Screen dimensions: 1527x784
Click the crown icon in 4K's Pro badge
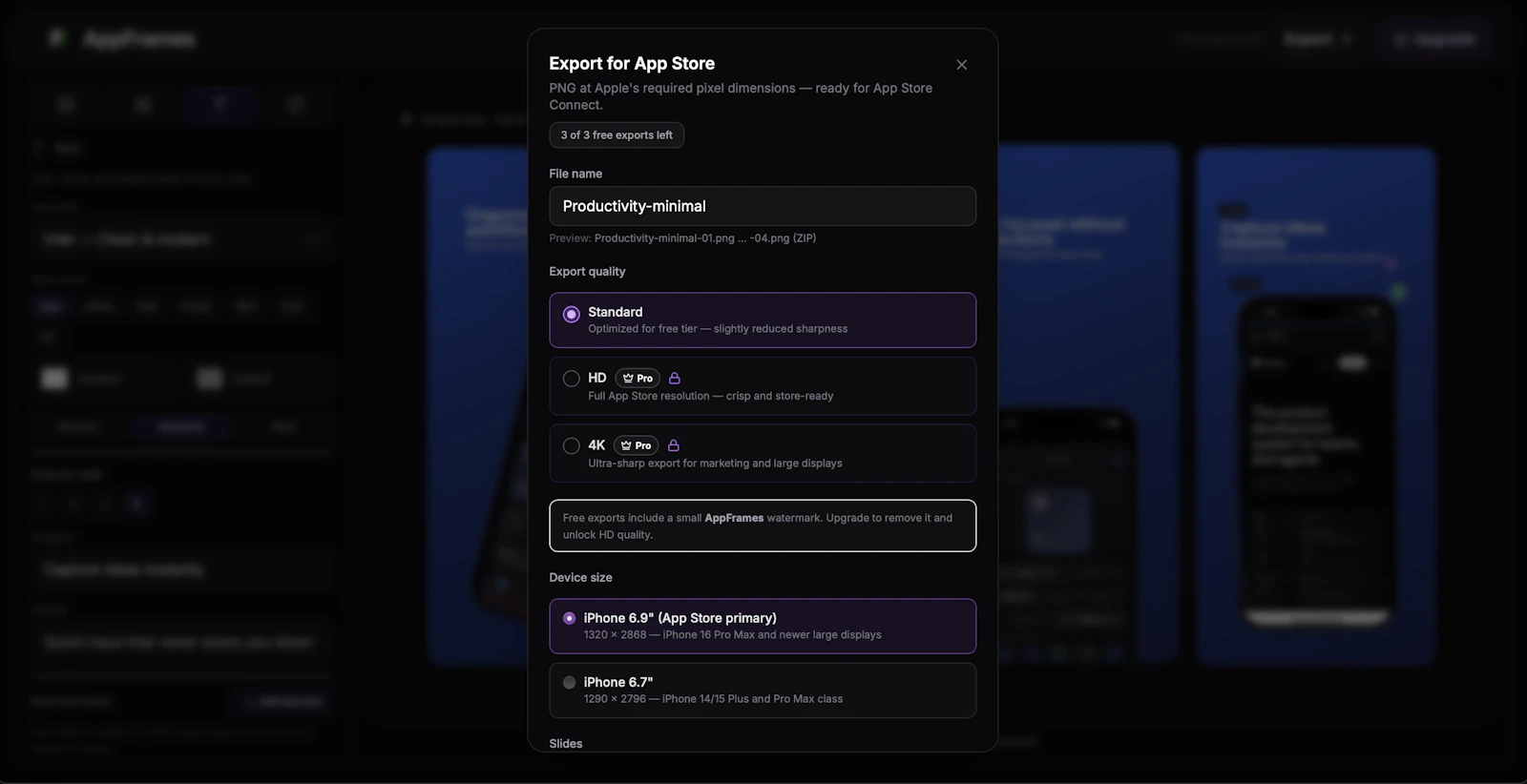pyautogui.click(x=626, y=445)
